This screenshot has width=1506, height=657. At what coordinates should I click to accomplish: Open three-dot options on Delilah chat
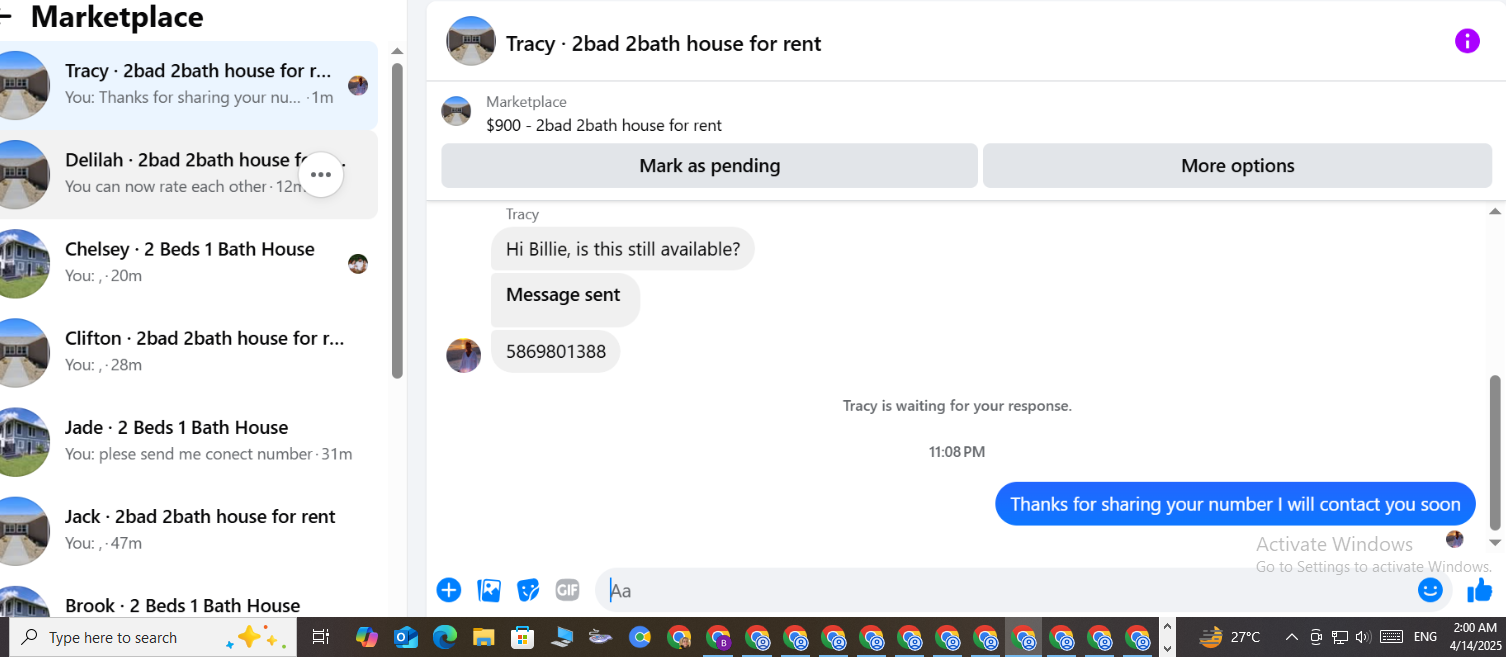pos(321,175)
